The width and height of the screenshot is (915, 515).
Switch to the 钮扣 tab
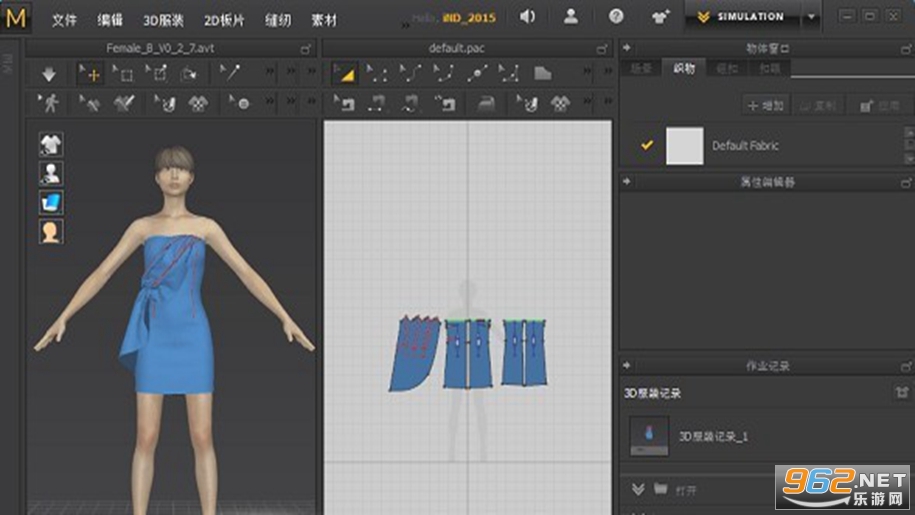click(x=727, y=68)
